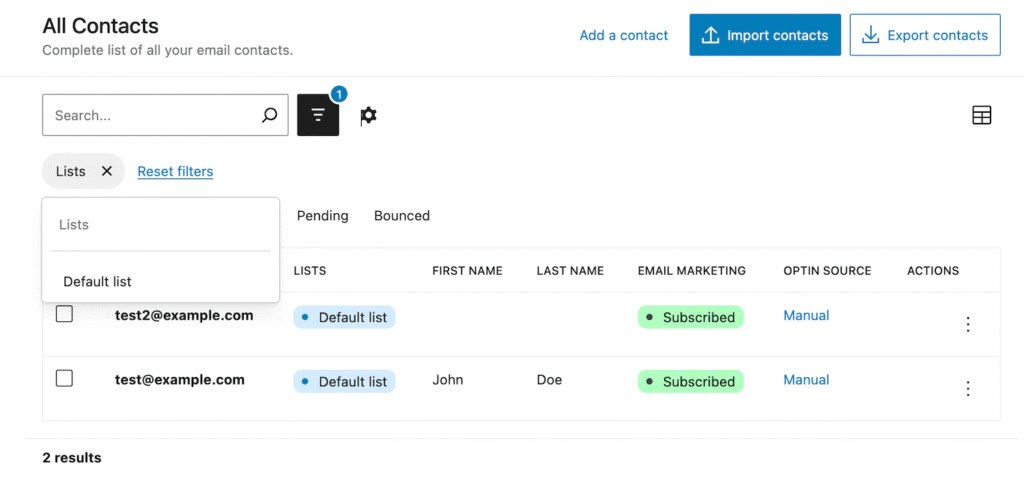Expand the Lists filter chip
Screen dimensions: 1024x481
coord(71,171)
